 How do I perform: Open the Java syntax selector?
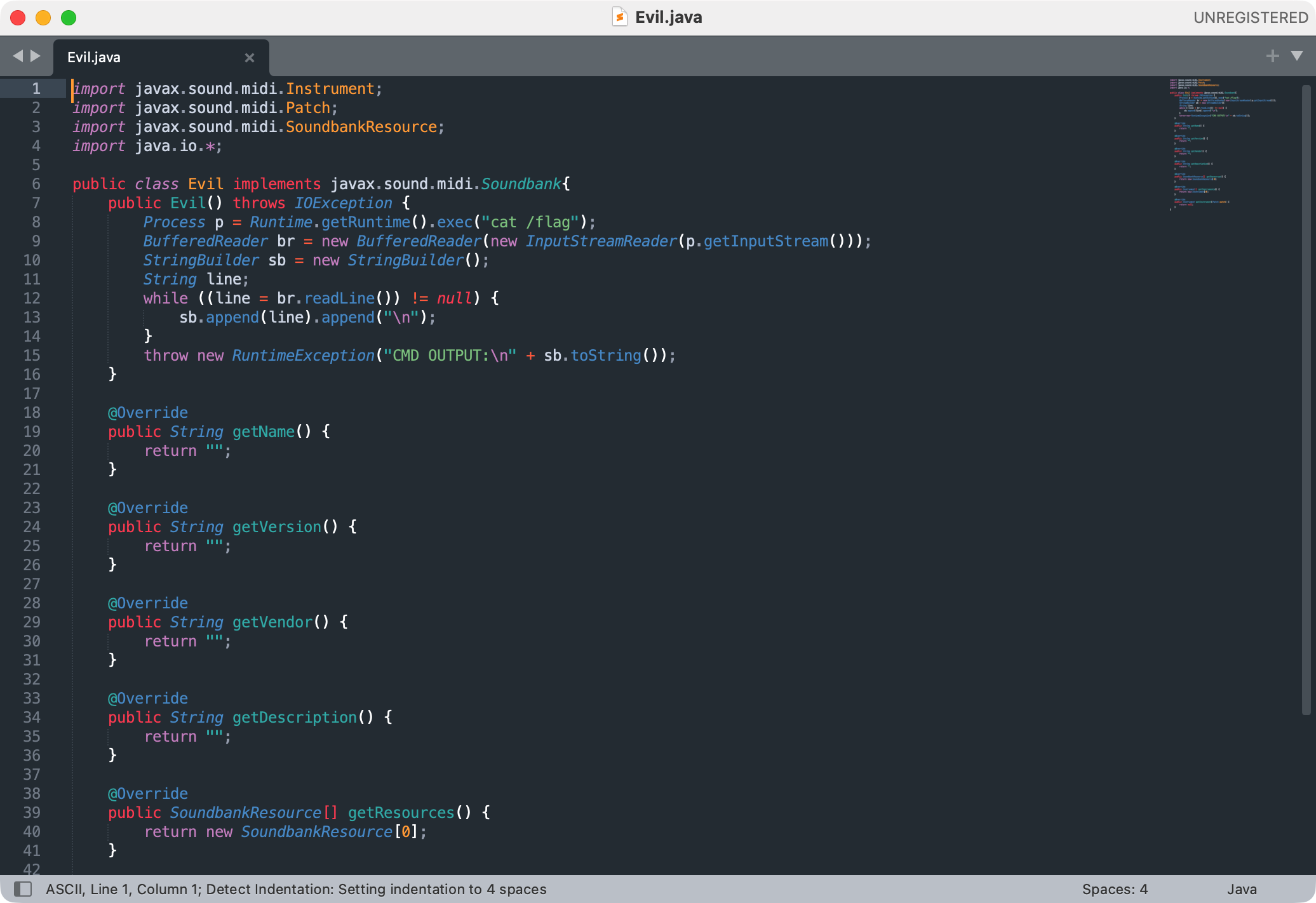(1242, 889)
